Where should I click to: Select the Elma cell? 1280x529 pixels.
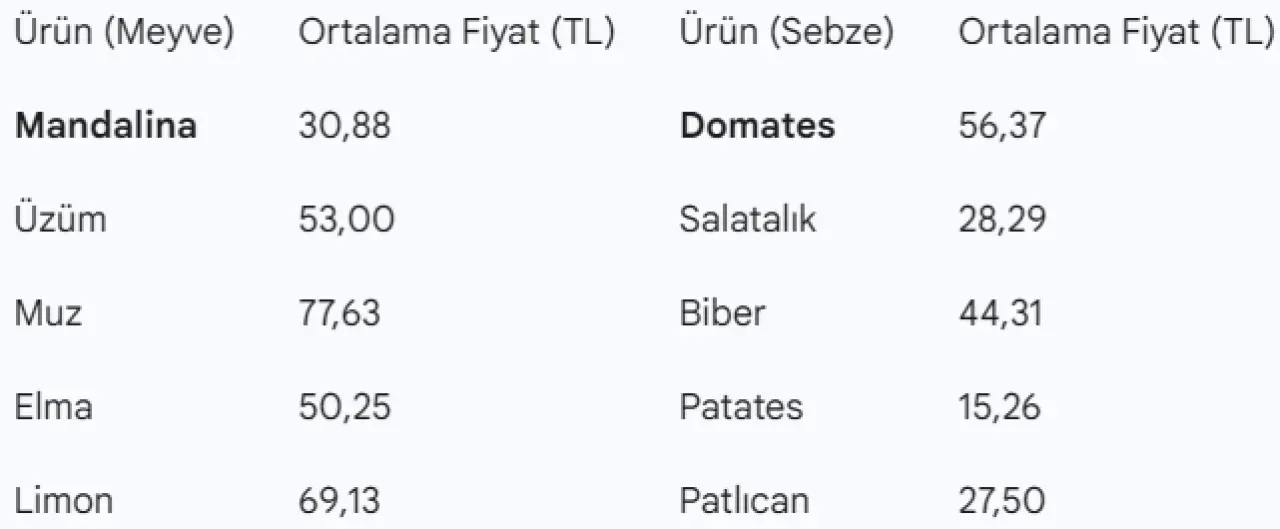(54, 407)
